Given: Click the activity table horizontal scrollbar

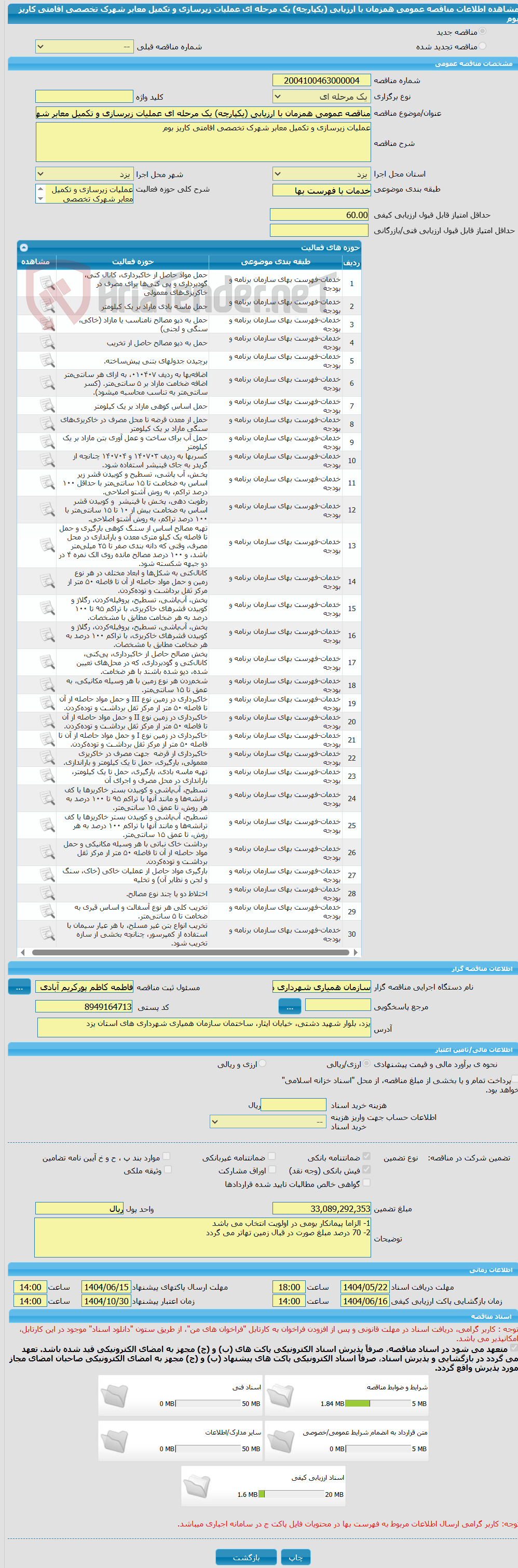Looking at the screenshot, I should pos(190,953).
